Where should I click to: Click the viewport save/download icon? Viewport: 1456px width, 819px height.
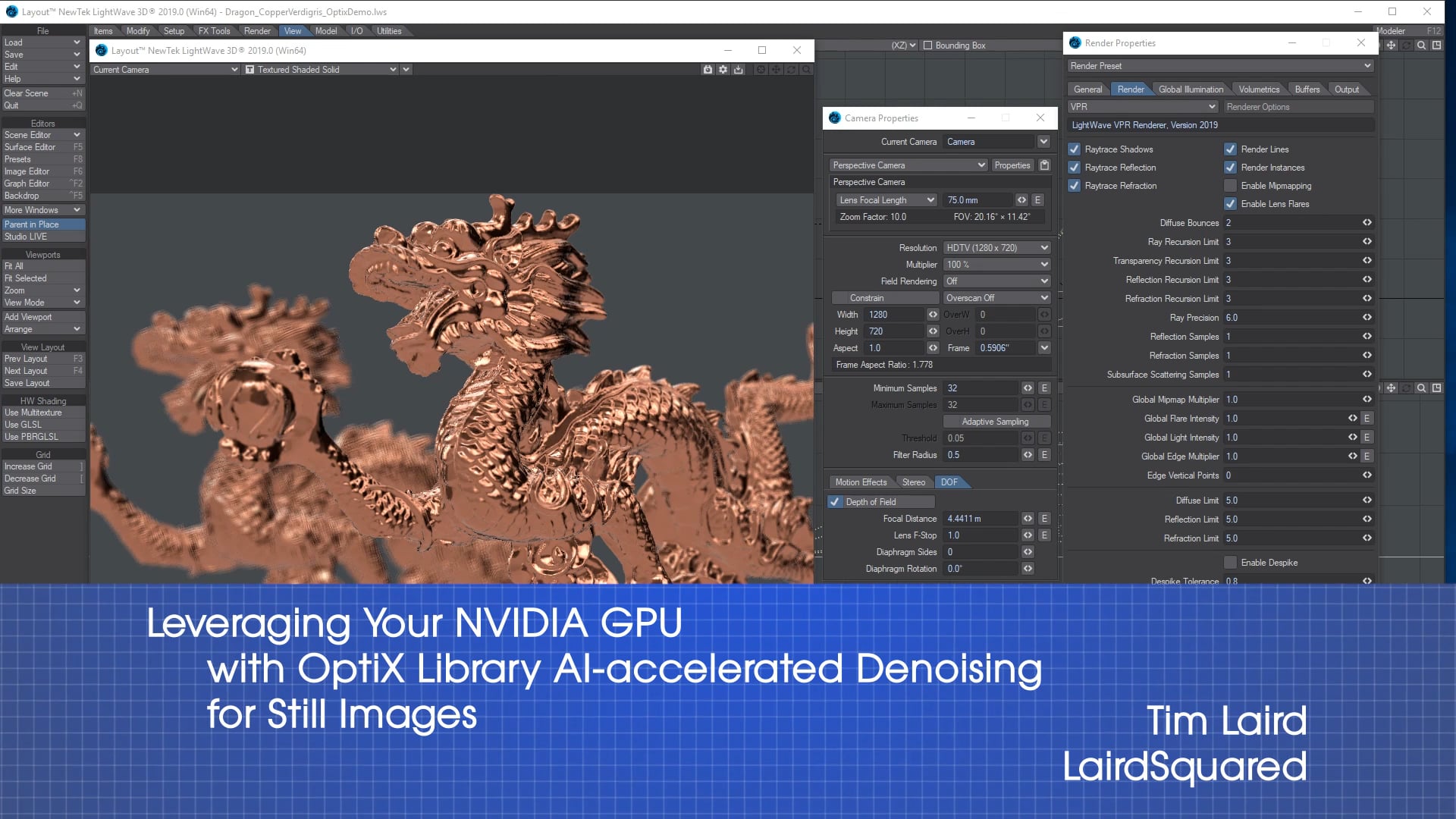coord(739,70)
